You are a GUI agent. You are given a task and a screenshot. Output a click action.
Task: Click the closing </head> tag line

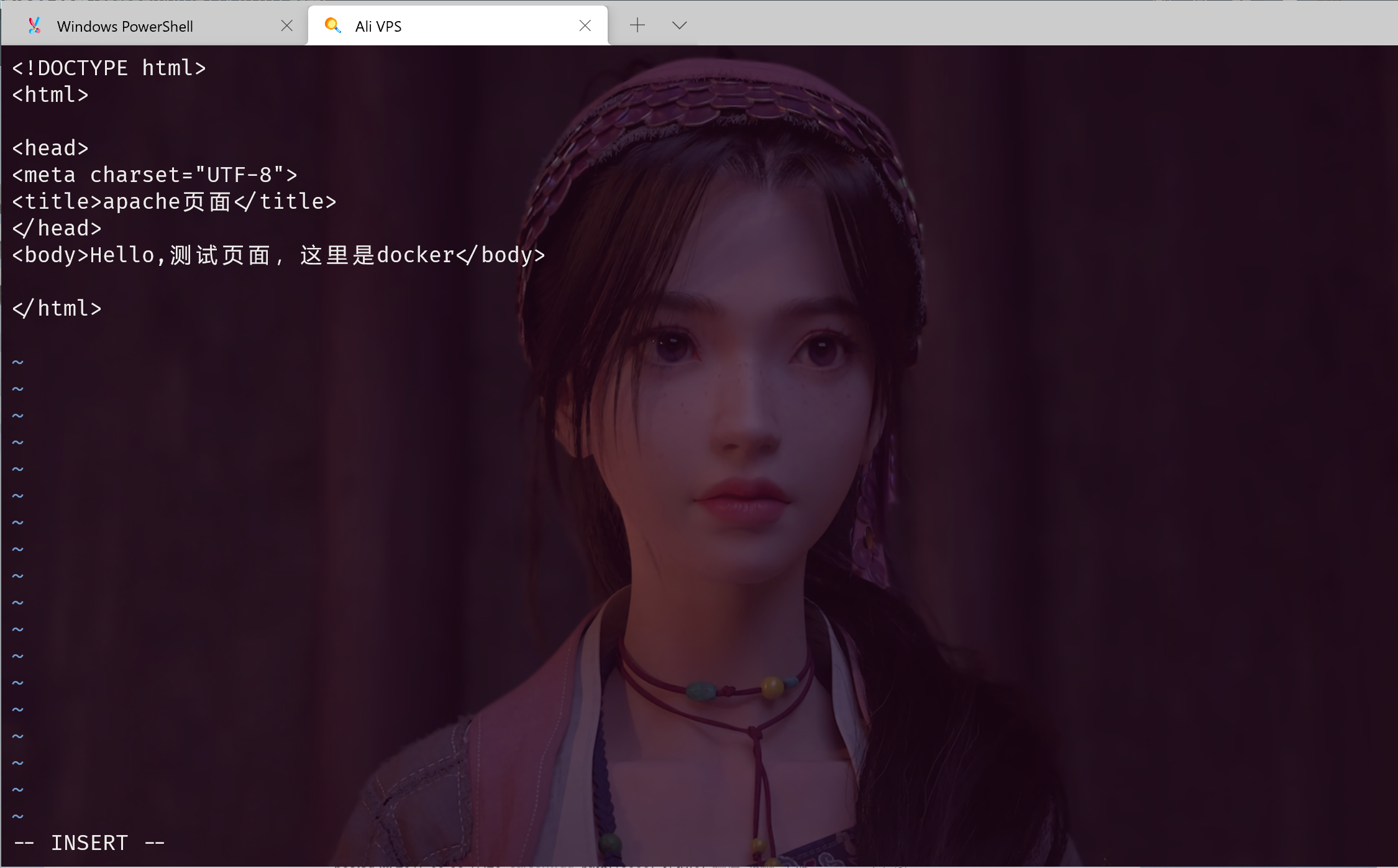57,228
